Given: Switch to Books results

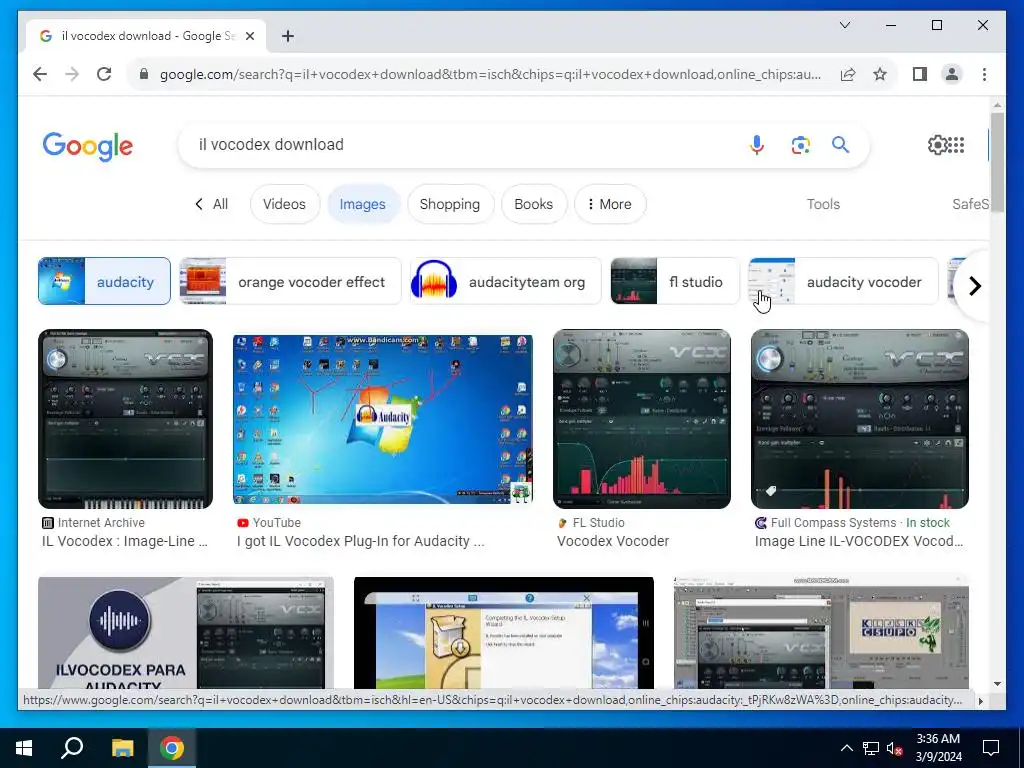Looking at the screenshot, I should coord(534,204).
